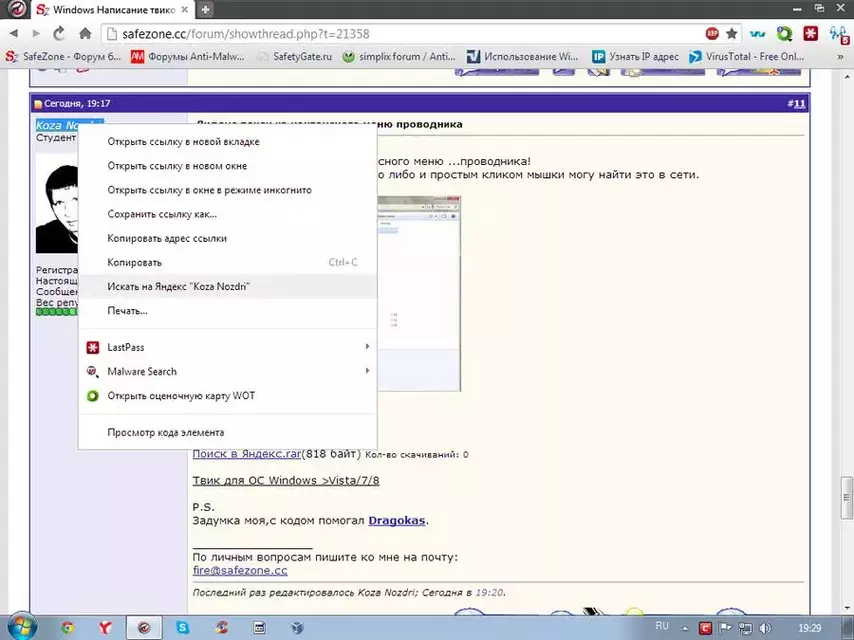Launch Google Chrome from the taskbar
This screenshot has height=640, width=854.
(68, 628)
